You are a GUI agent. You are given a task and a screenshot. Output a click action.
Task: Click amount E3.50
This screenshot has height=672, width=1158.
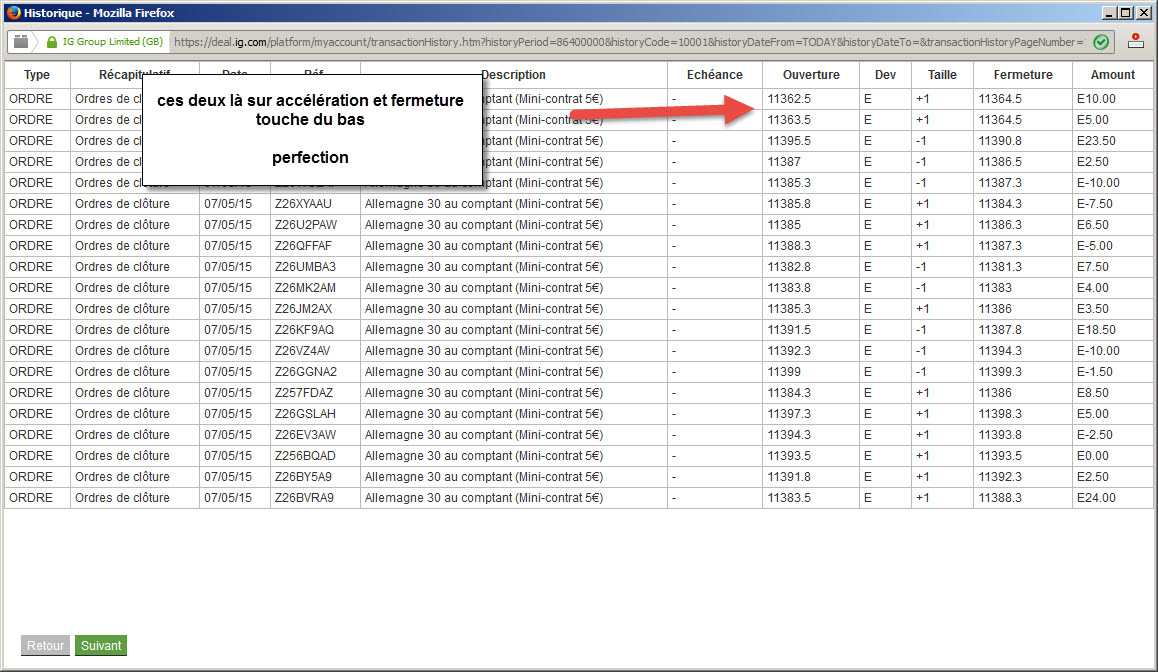click(1093, 309)
